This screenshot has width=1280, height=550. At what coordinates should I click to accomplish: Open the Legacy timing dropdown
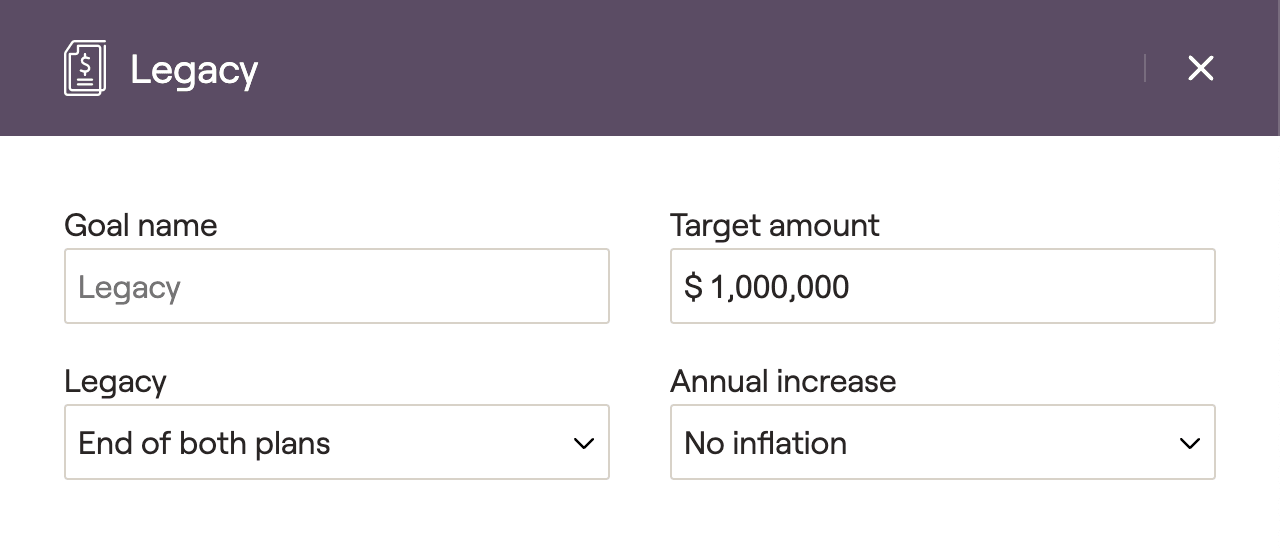[x=336, y=442]
